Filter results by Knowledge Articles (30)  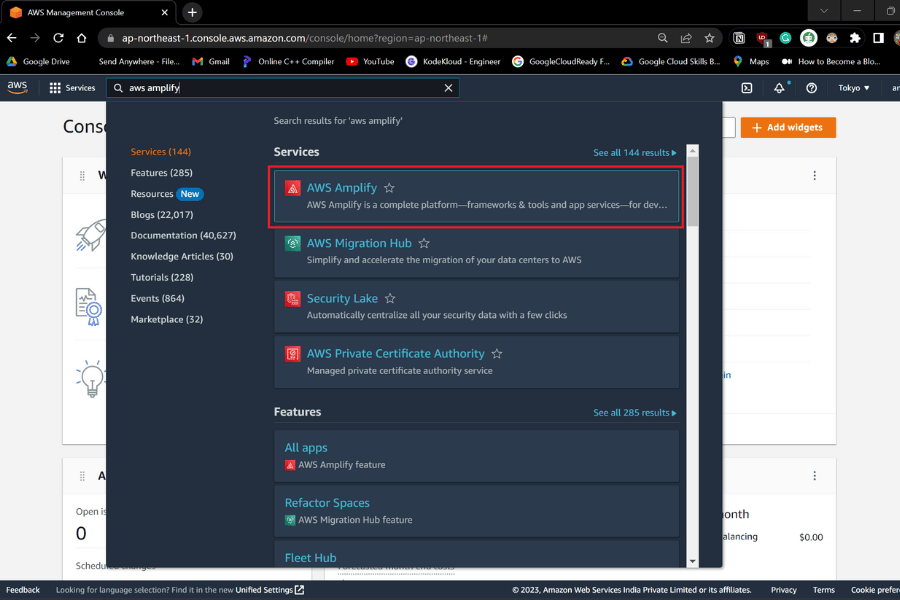(x=182, y=257)
